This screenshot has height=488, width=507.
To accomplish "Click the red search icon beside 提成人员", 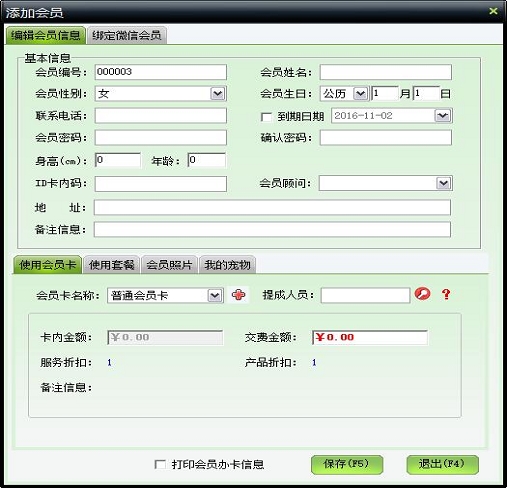I will (x=422, y=294).
